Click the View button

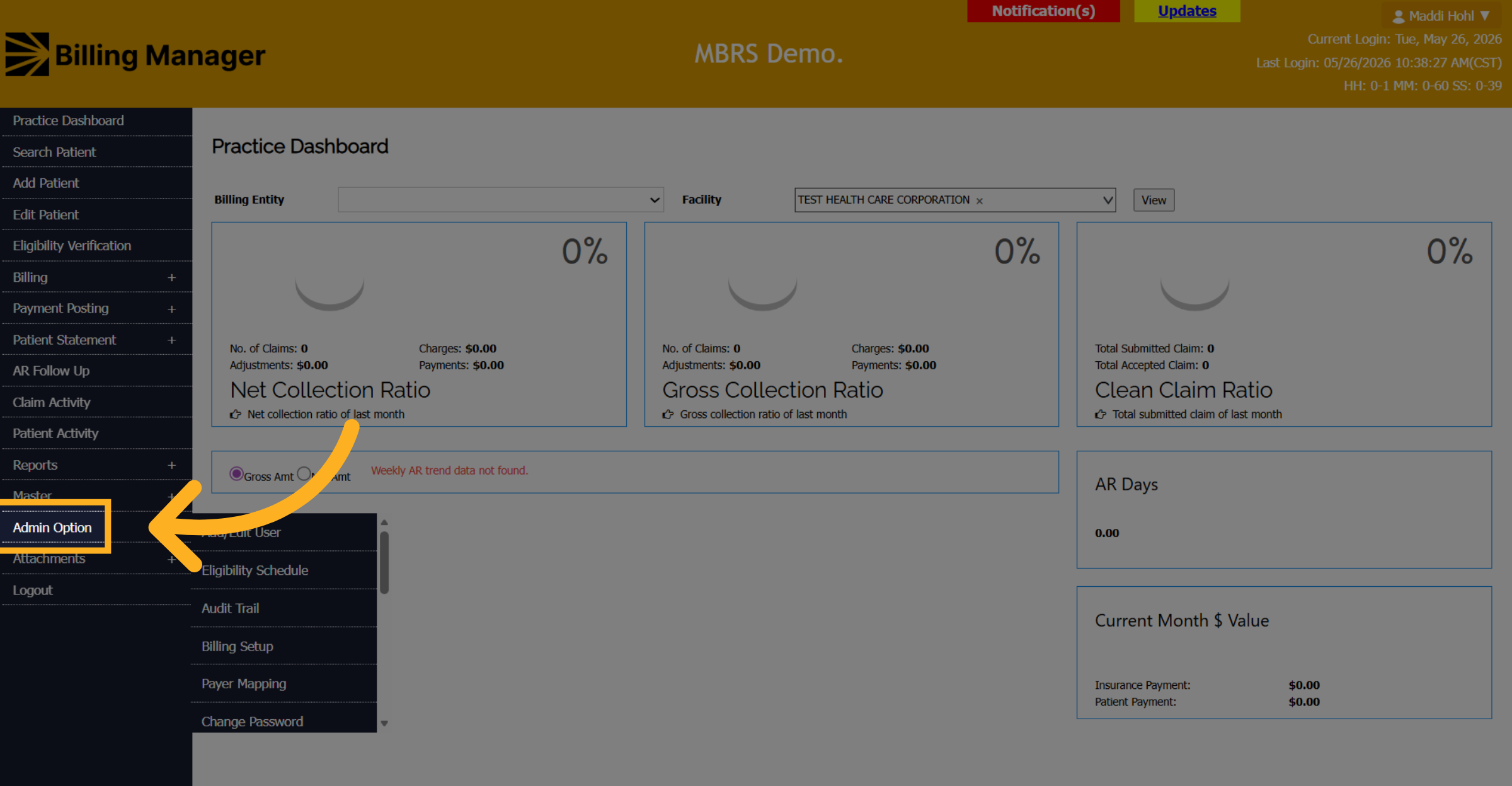(1154, 200)
